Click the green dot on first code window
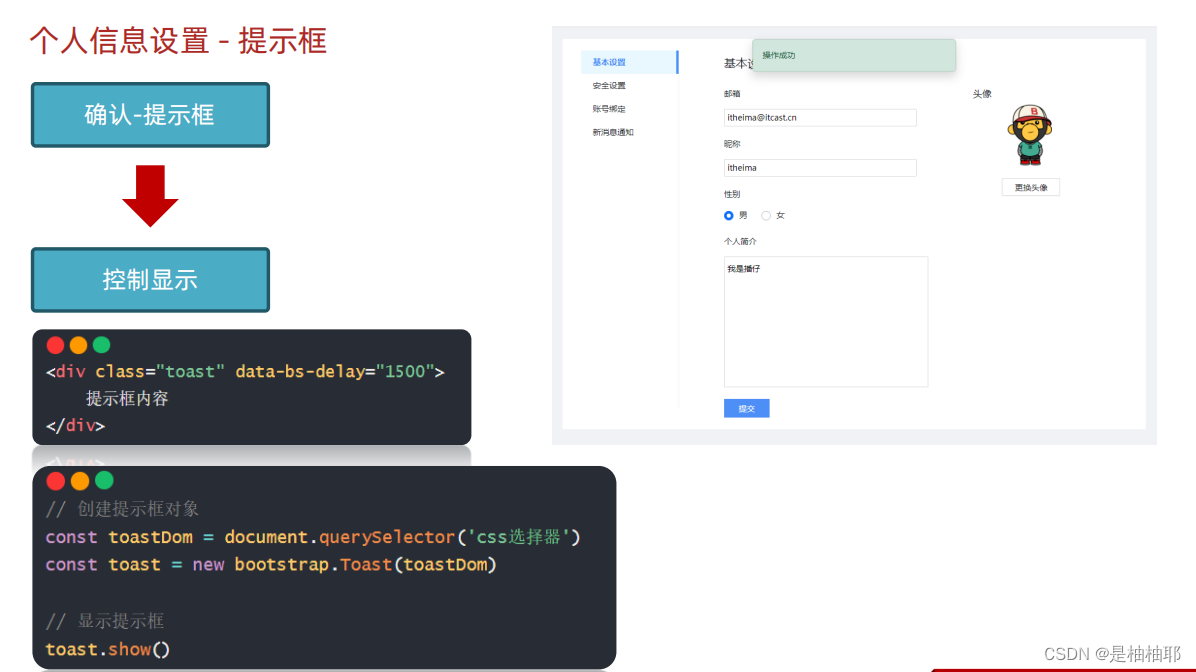 pyautogui.click(x=101, y=344)
